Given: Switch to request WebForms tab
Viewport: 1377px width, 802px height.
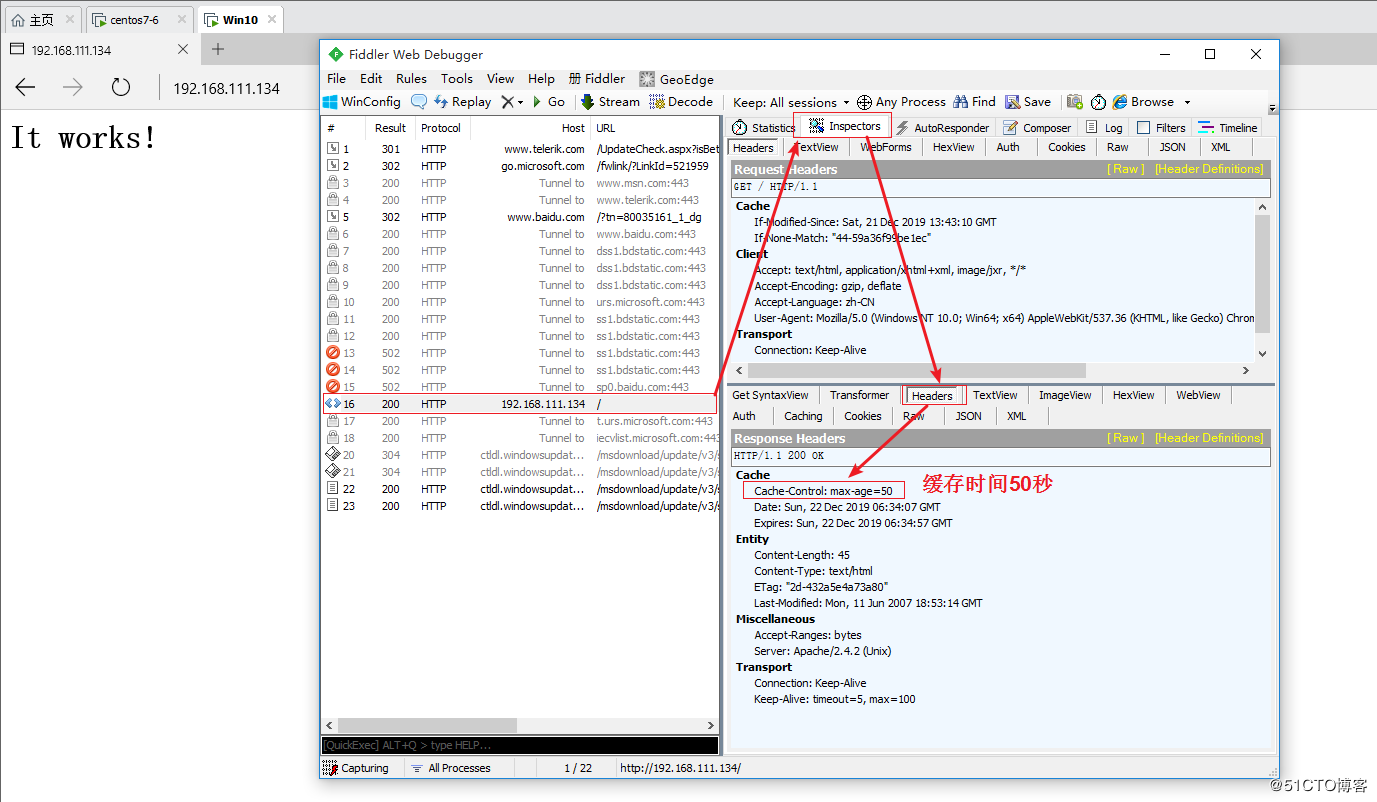Looking at the screenshot, I should tap(886, 147).
